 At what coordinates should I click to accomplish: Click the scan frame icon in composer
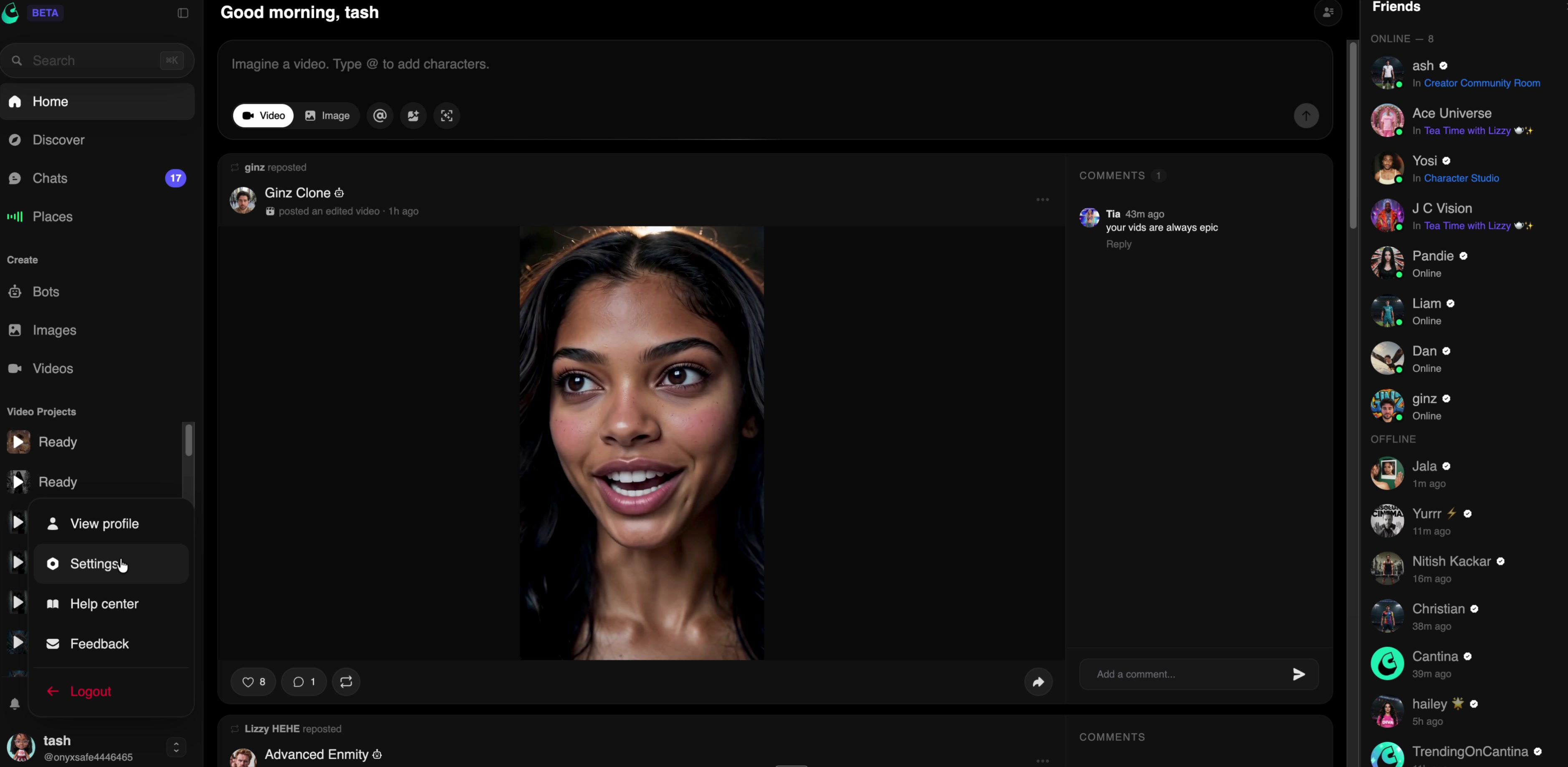tap(447, 116)
